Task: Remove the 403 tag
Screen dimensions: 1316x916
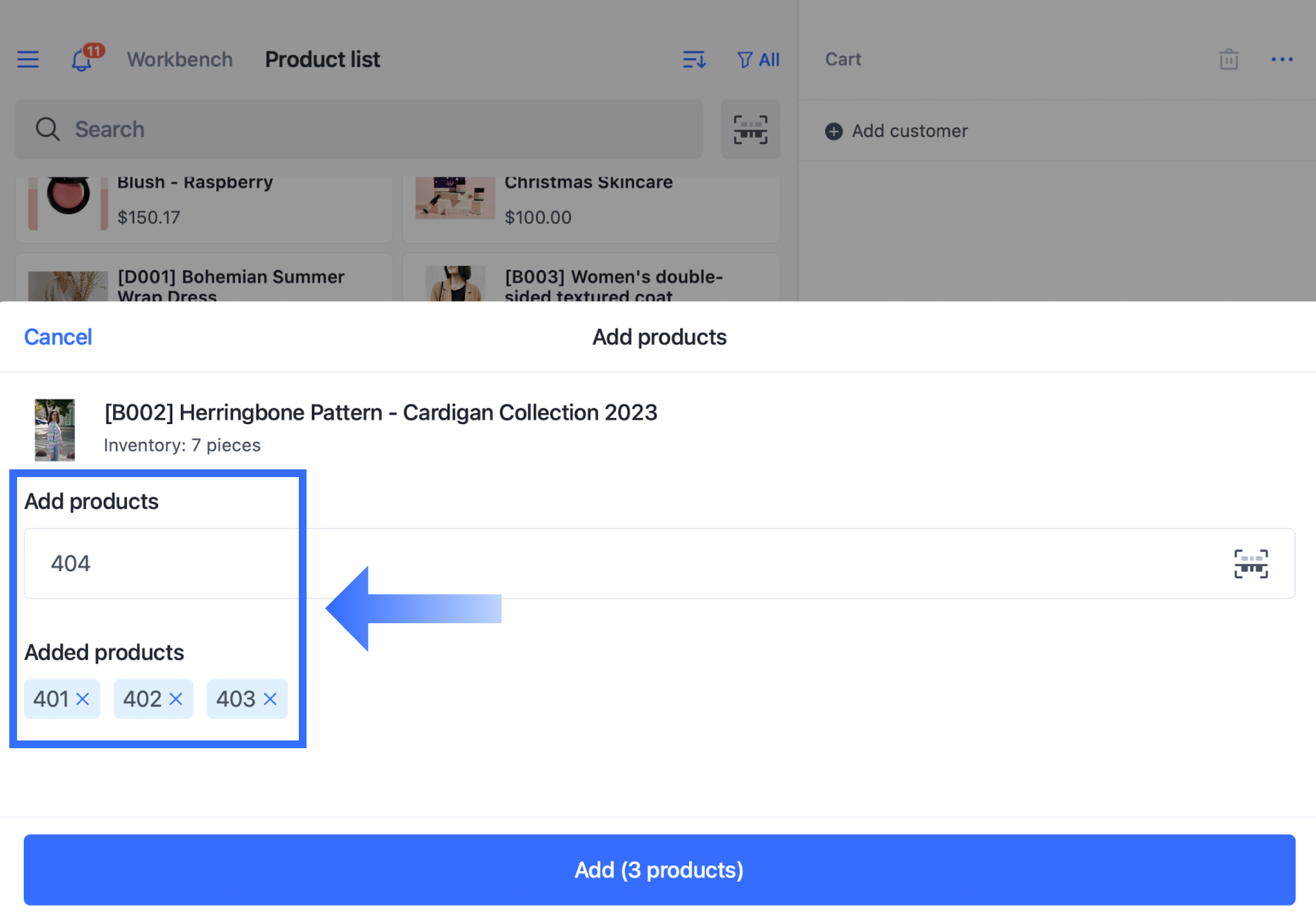Action: point(270,699)
